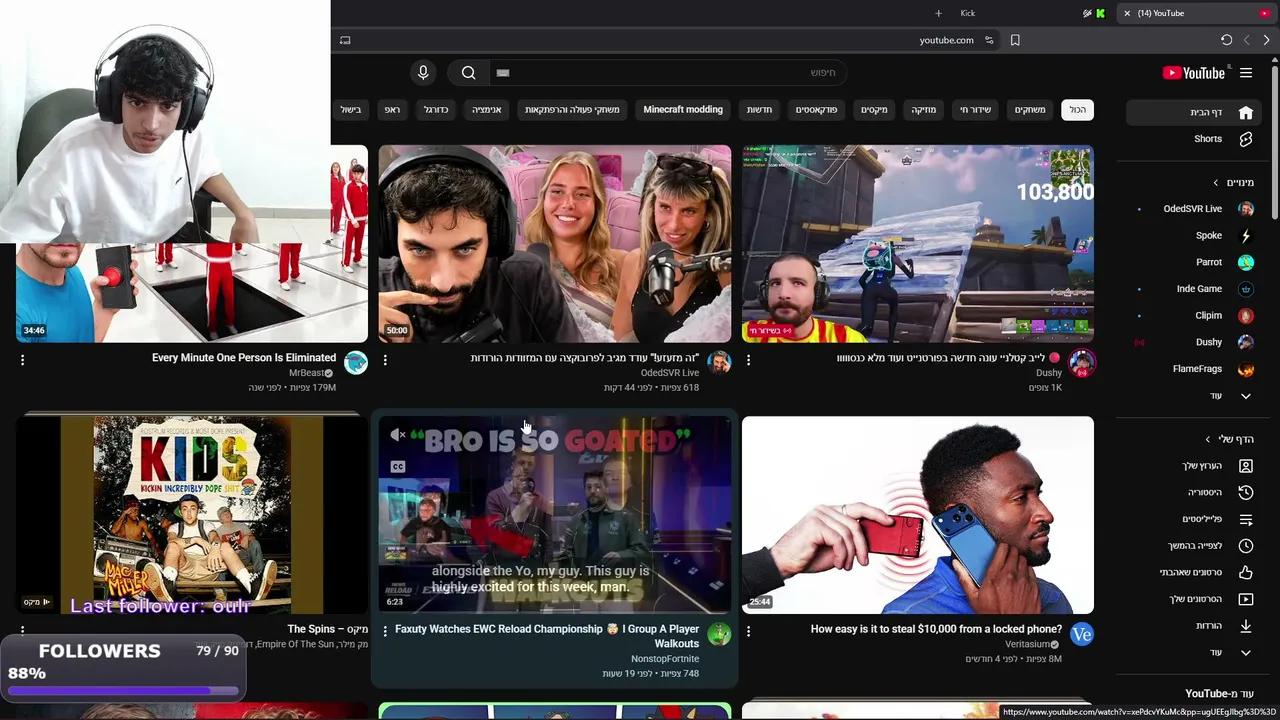Go forward with the browser forward arrow
This screenshot has height=720, width=1280.
pos(1267,40)
